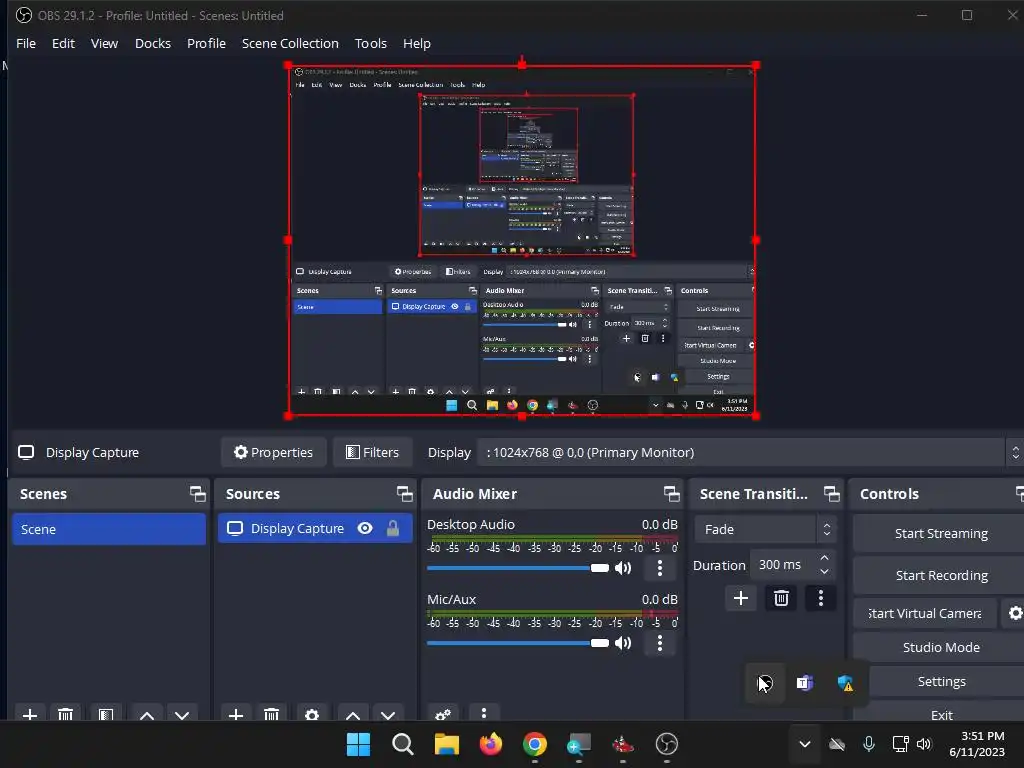Screen dimensions: 1024x768
Task: Click Windows Security tray icon
Action: click(x=845, y=683)
